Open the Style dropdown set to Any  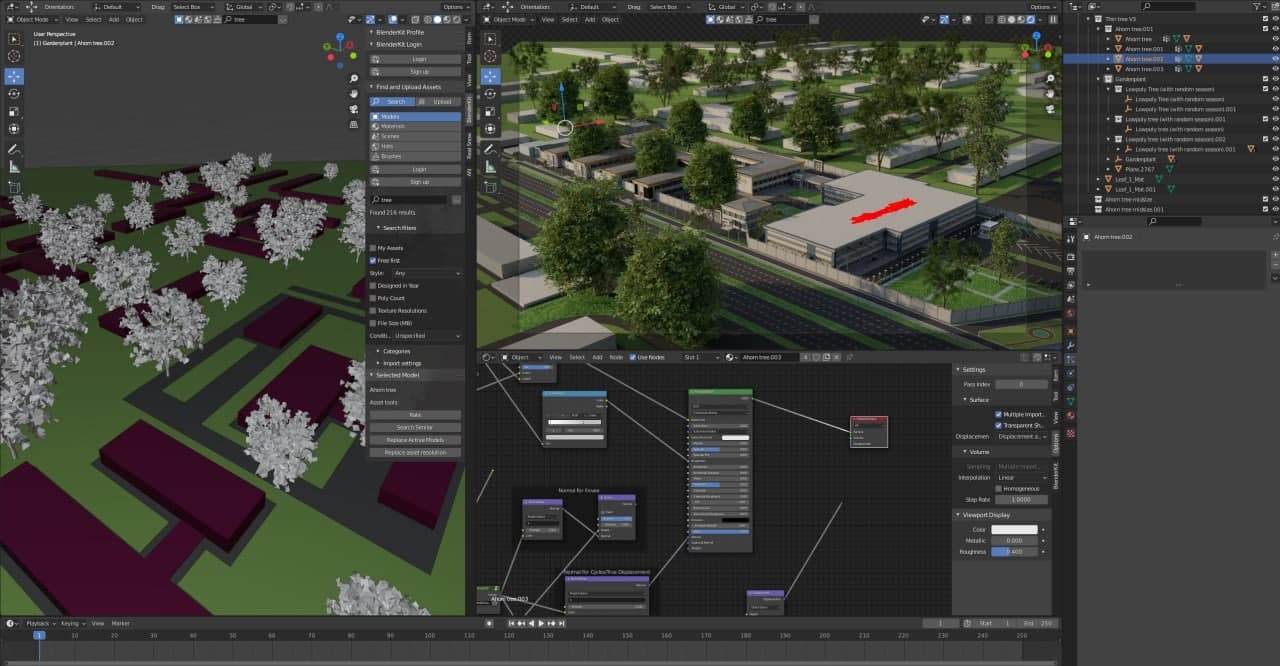[427, 273]
